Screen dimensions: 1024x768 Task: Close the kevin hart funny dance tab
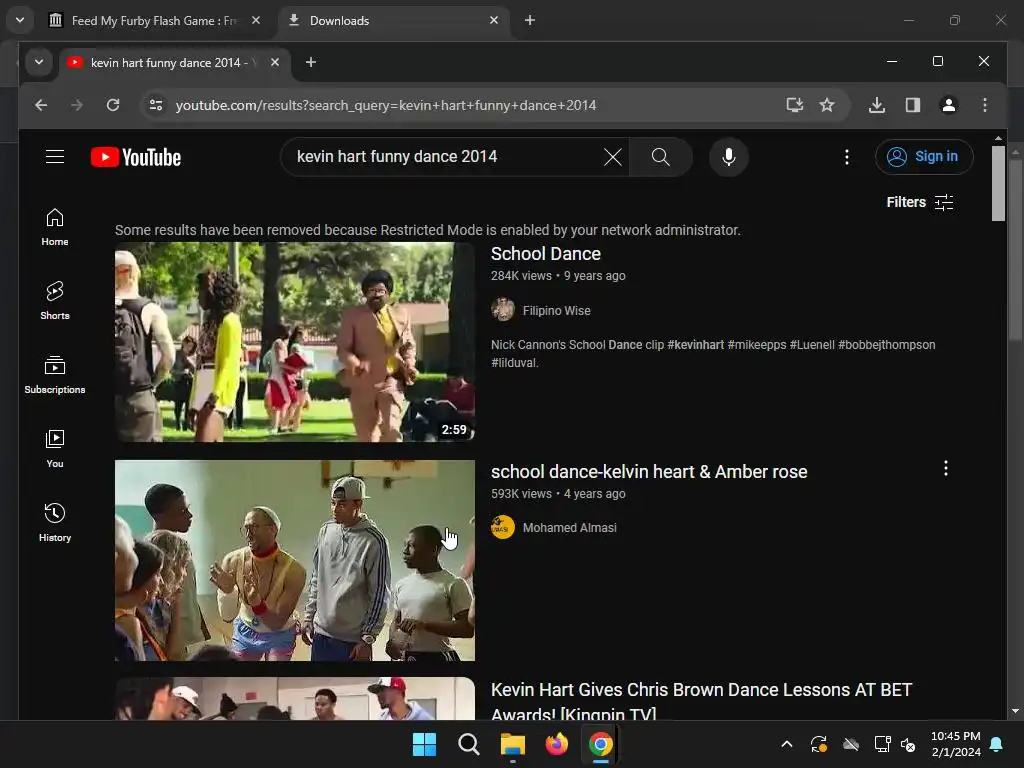[275, 63]
